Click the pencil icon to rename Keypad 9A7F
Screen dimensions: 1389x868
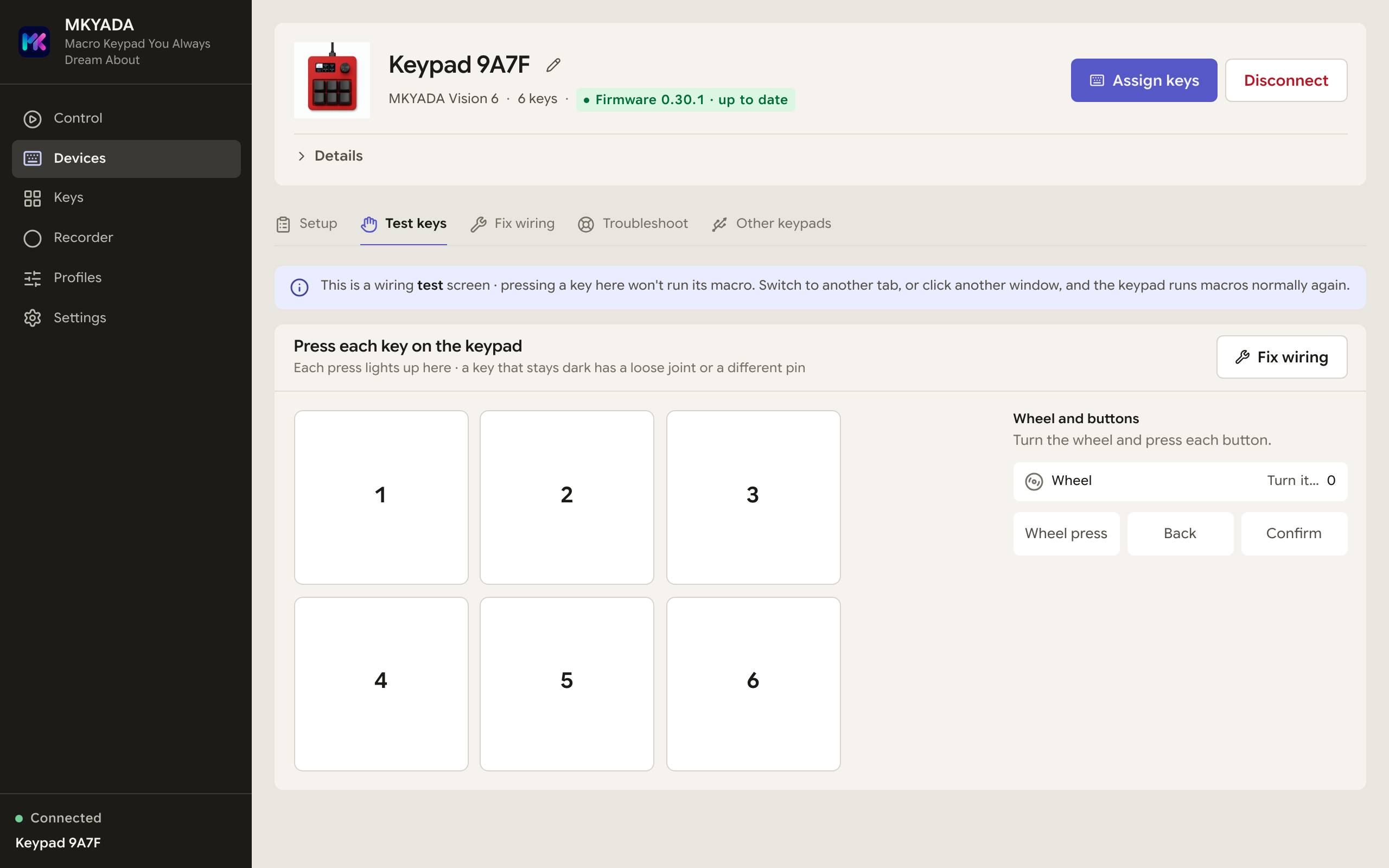[x=553, y=65]
